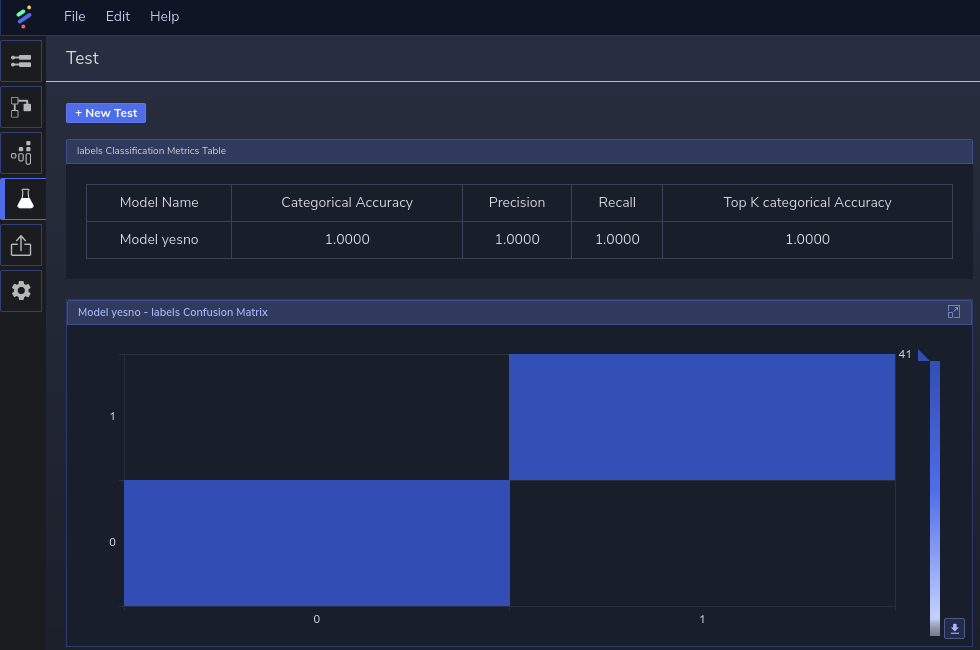Click the blue cell for class 1/1
Viewport: 980px width, 650px height.
[702, 417]
